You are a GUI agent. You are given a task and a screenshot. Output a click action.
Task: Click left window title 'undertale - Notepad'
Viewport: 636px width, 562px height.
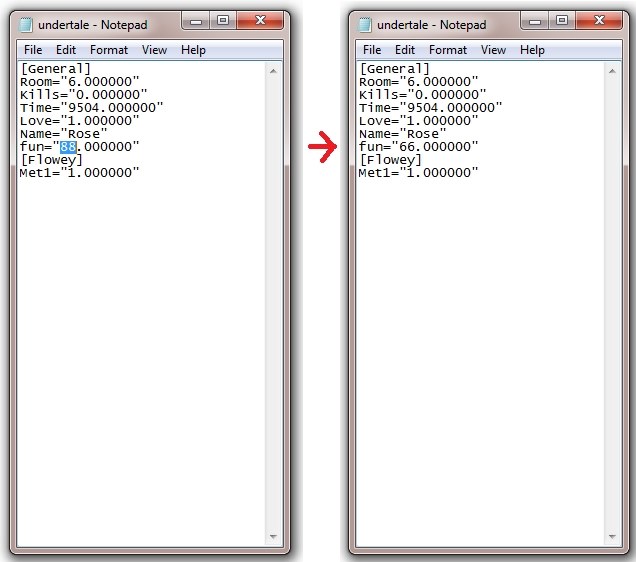(93, 25)
